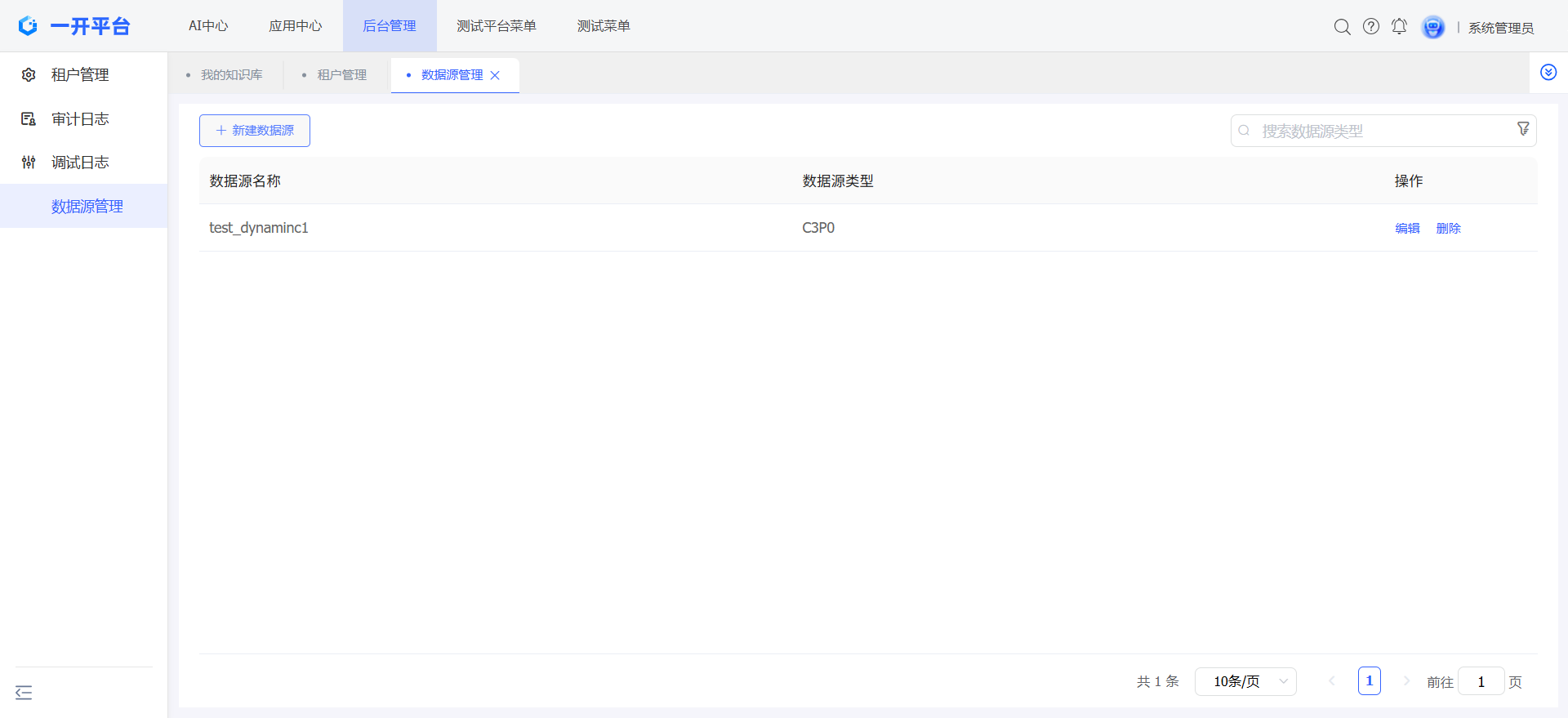Open the help question mark icon
Viewport: 1568px width, 718px height.
1371,27
